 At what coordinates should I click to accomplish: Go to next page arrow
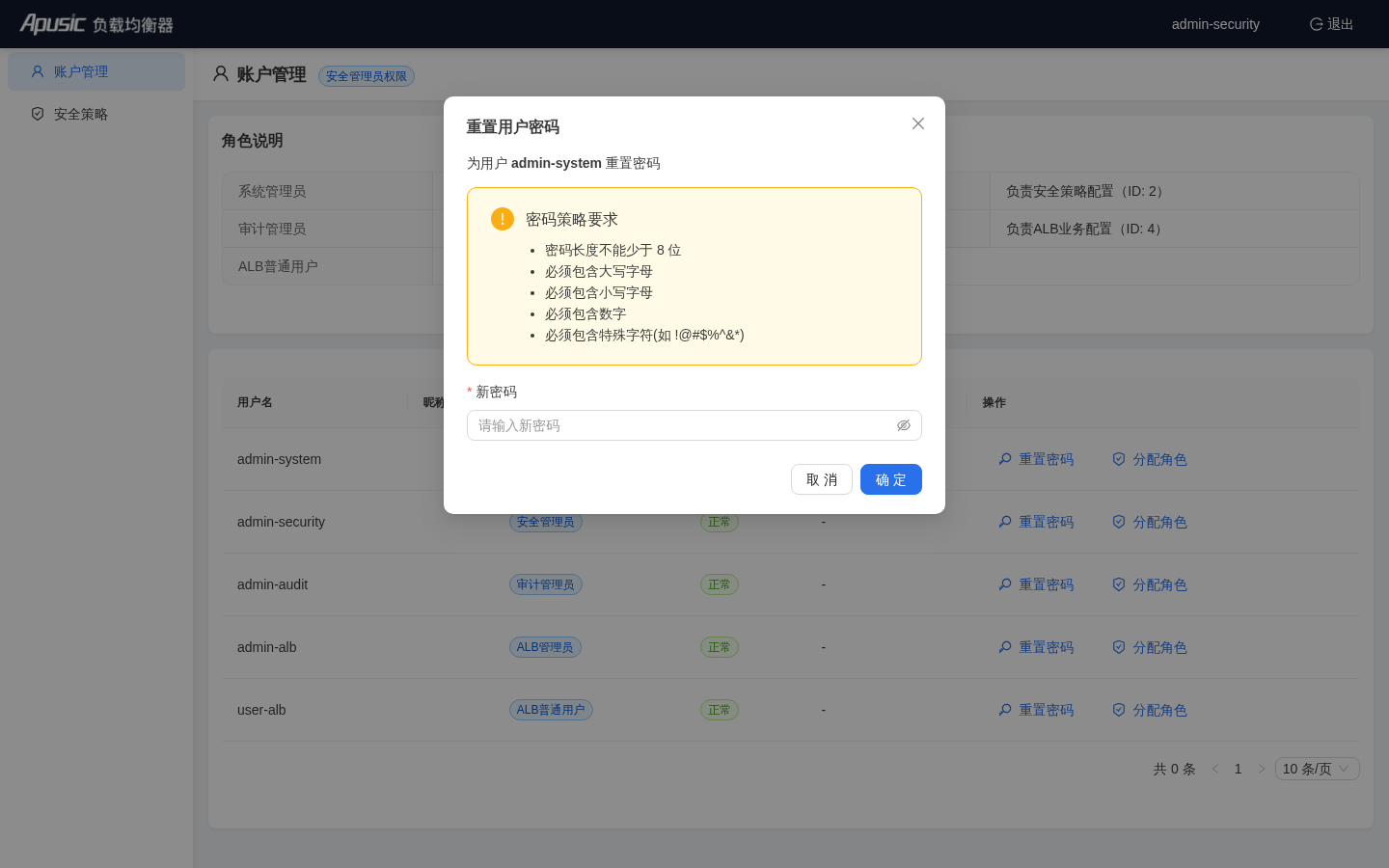[1262, 769]
